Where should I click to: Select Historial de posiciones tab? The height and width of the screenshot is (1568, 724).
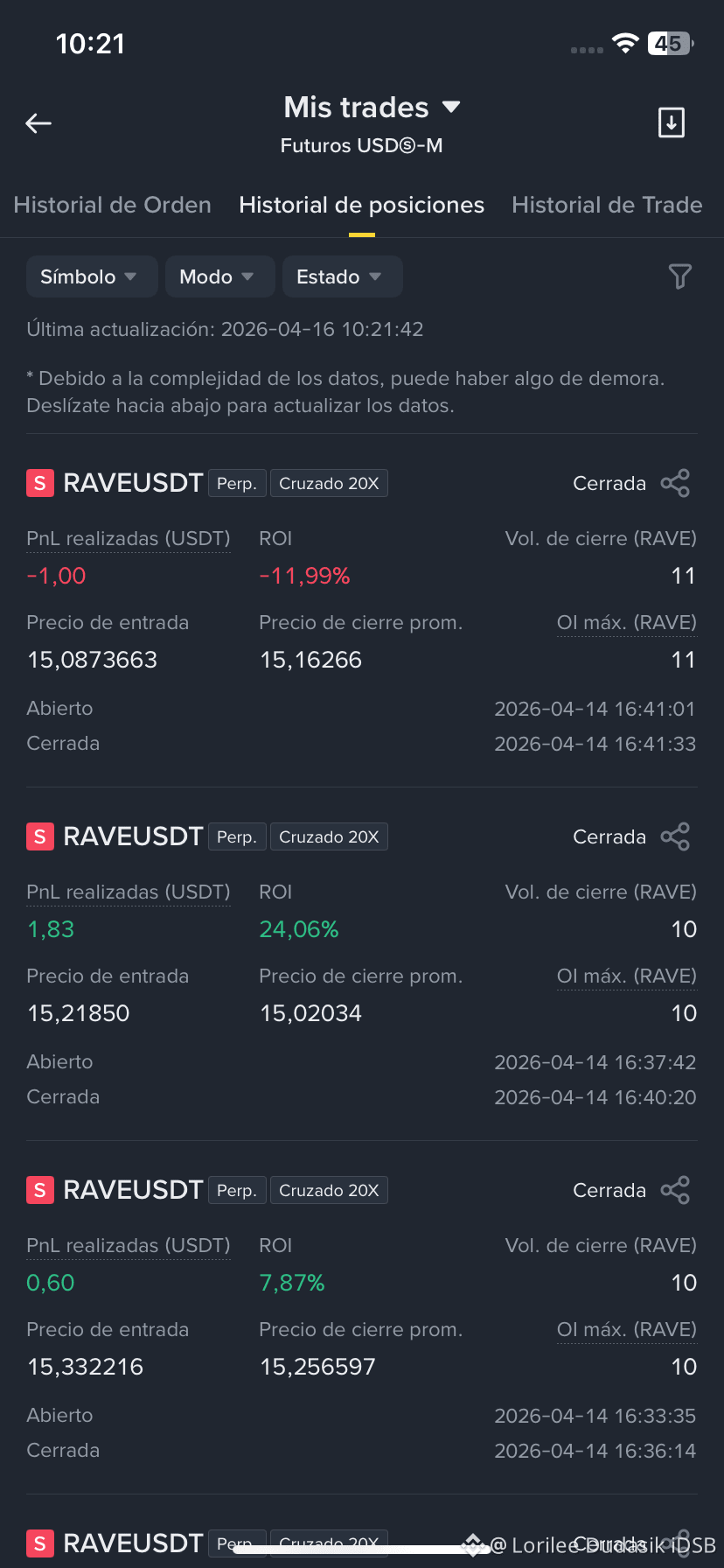point(361,205)
